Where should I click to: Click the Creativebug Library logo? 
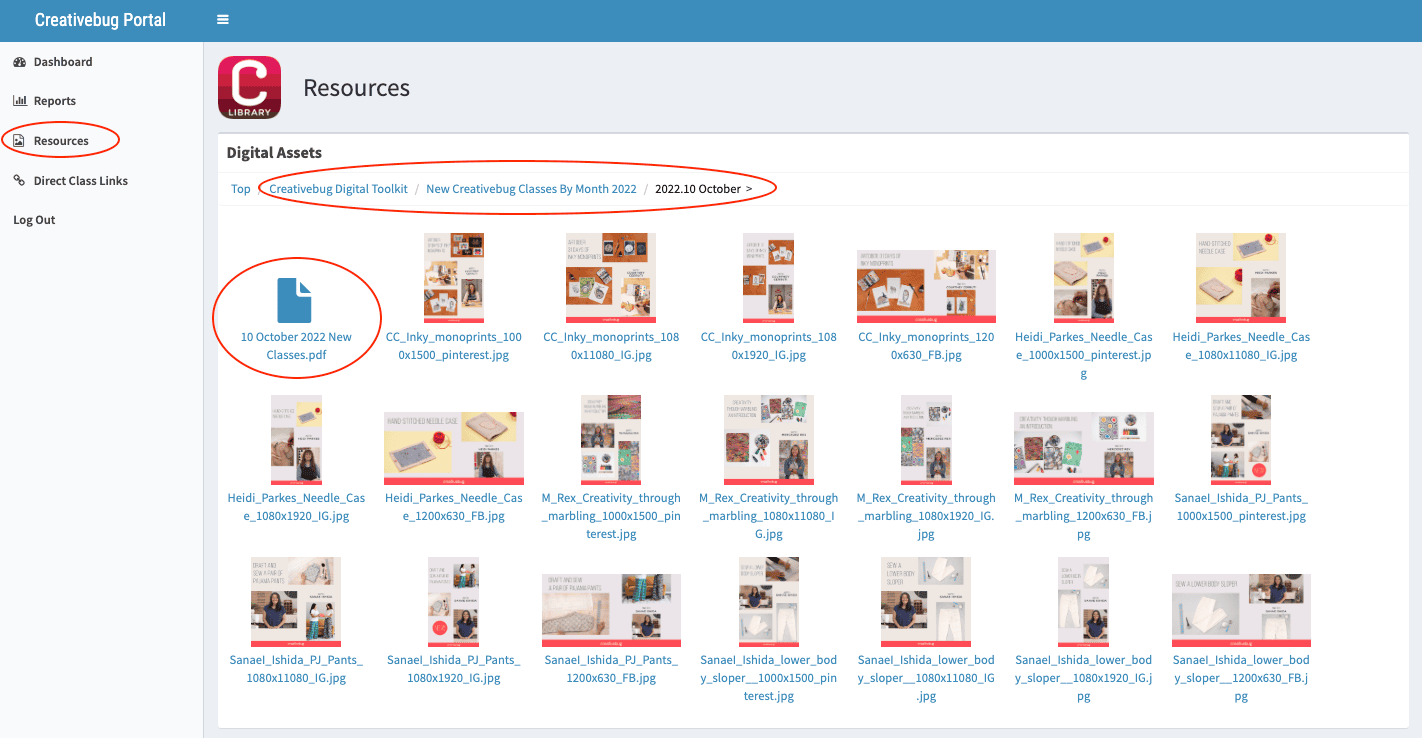[x=249, y=88]
